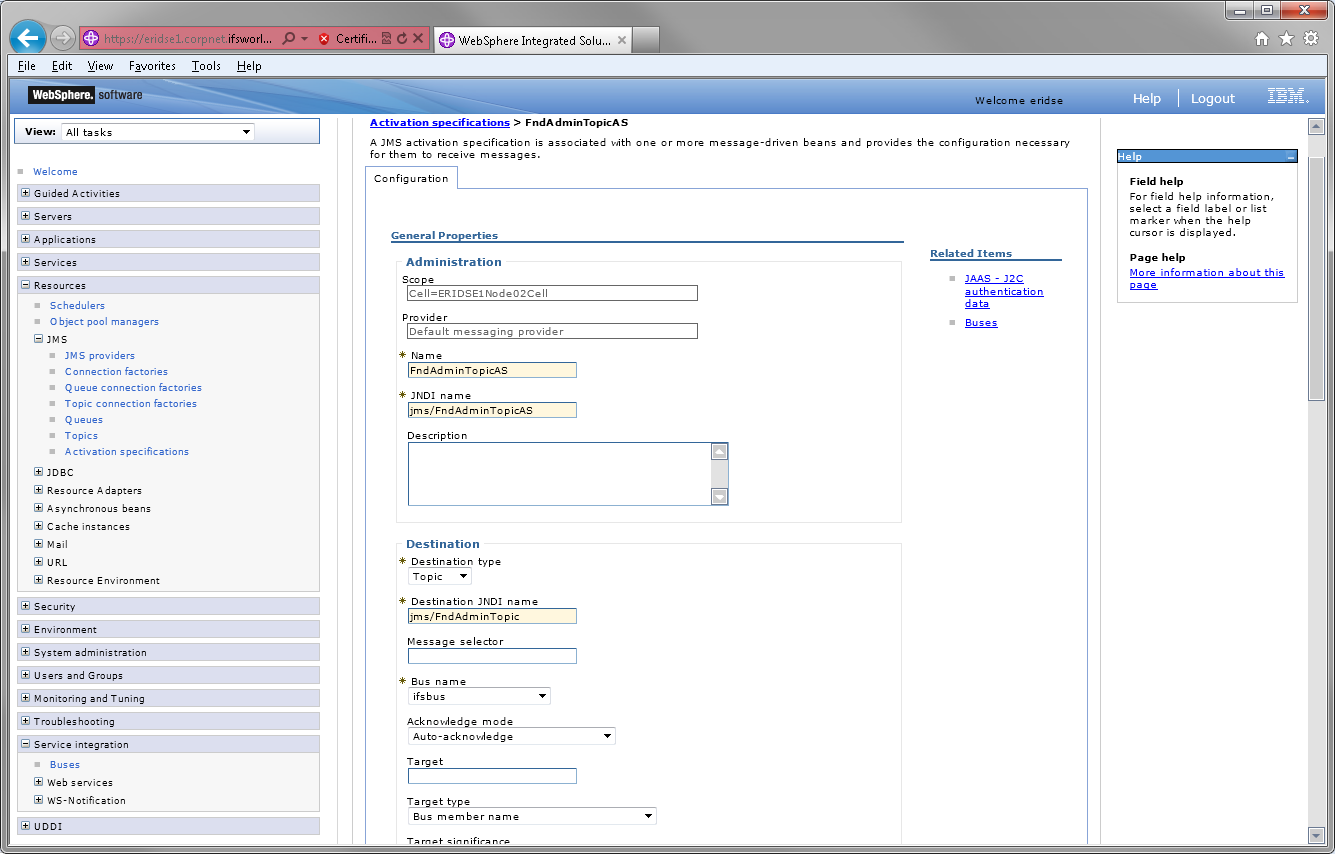Open the View menu
The height and width of the screenshot is (854, 1335).
click(100, 66)
